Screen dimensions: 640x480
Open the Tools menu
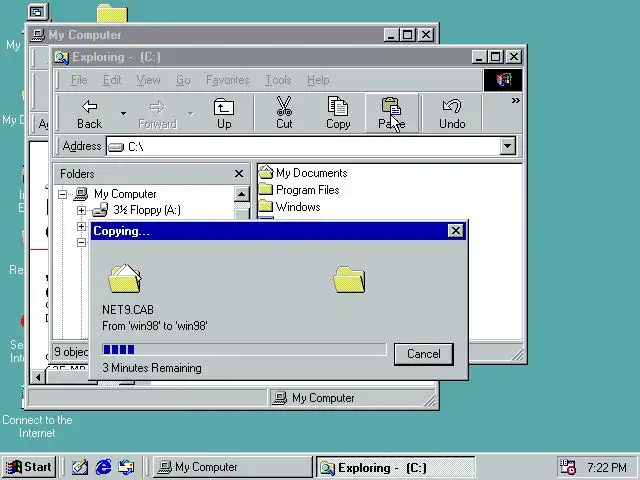[278, 80]
